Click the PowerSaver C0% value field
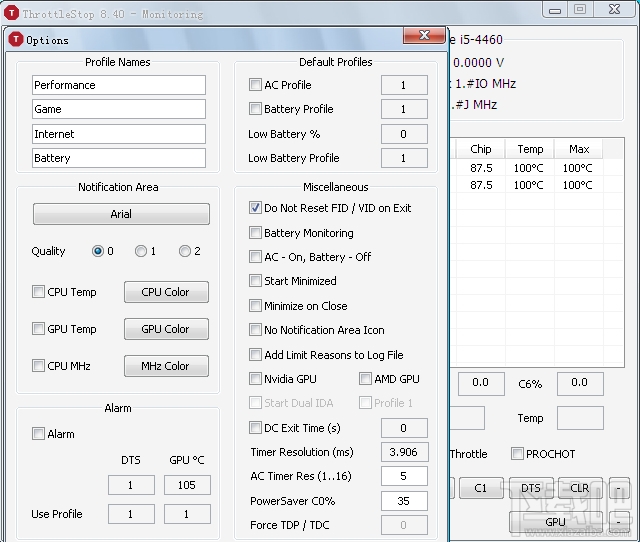The image size is (640, 542). coord(404,501)
